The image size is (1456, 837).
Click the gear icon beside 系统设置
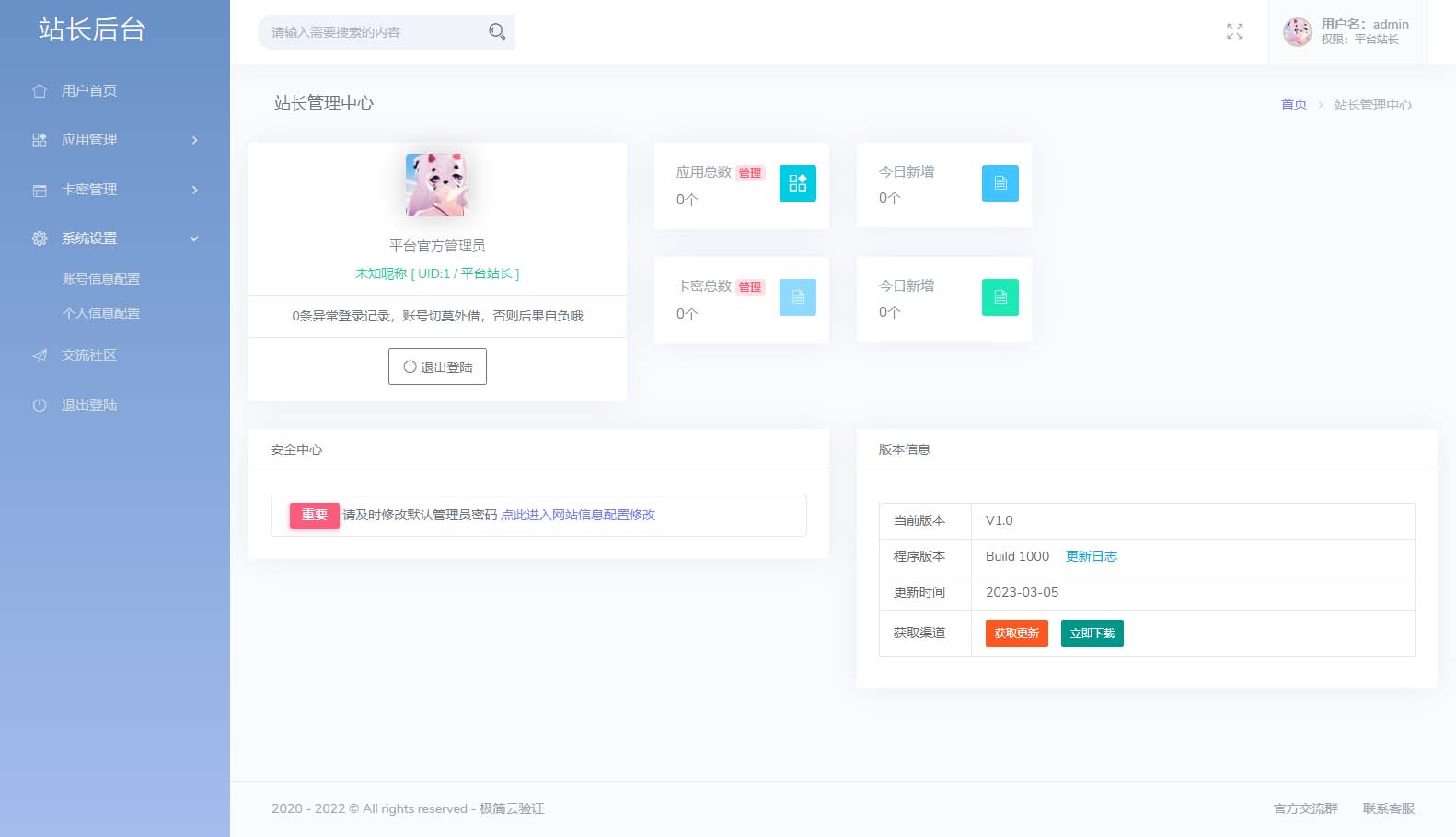tap(40, 238)
